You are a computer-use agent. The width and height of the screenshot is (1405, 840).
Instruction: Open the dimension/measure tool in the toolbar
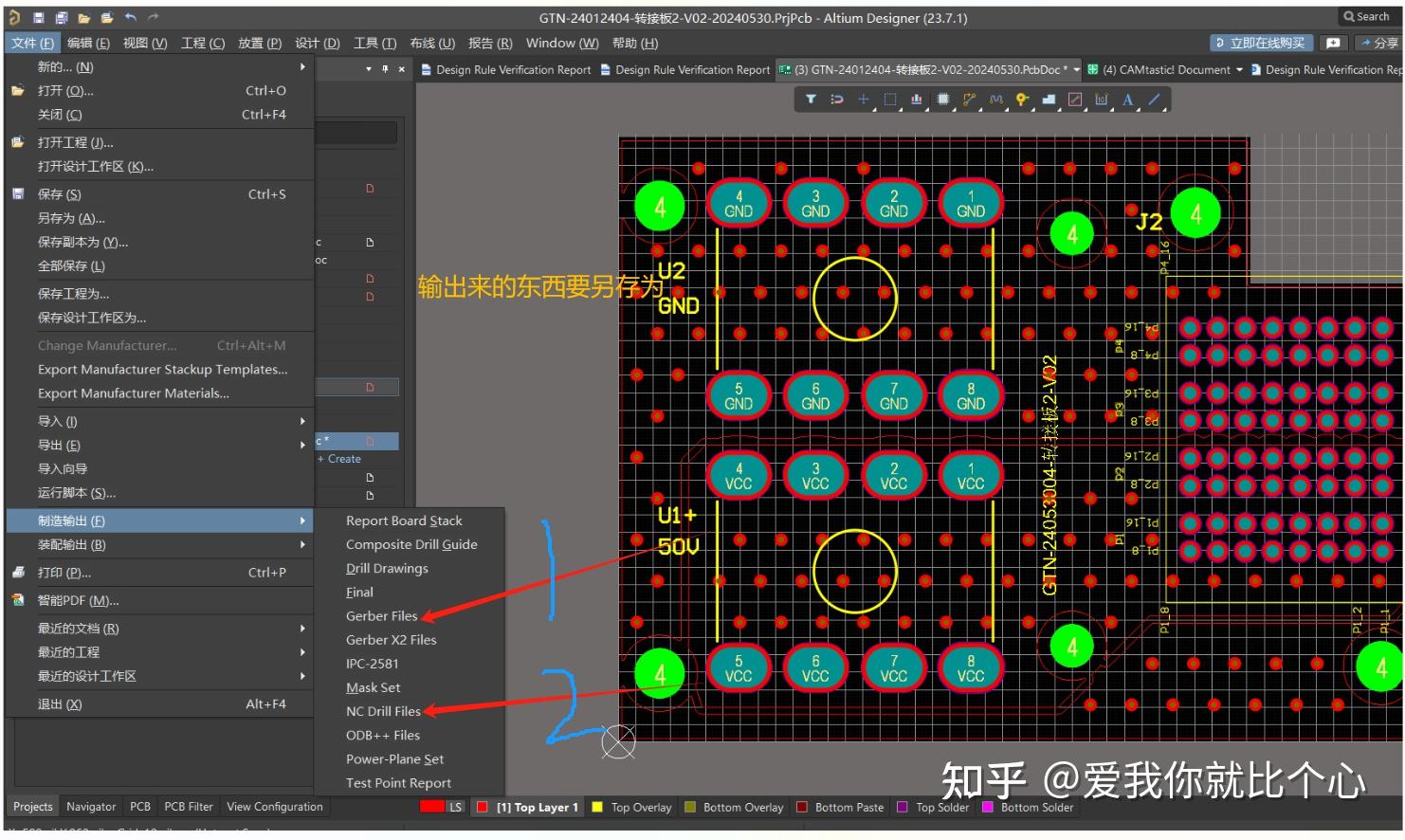coord(1100,100)
